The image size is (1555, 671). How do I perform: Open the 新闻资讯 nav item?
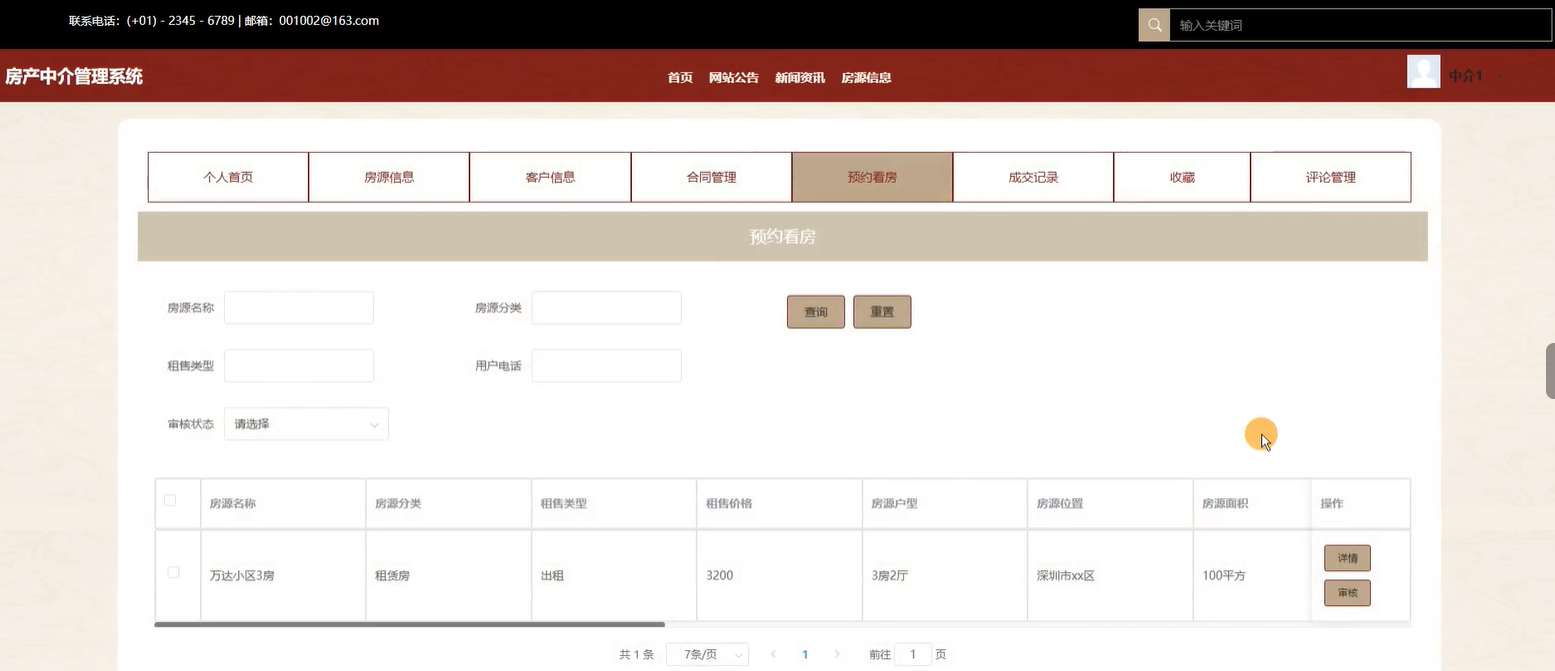coord(800,78)
